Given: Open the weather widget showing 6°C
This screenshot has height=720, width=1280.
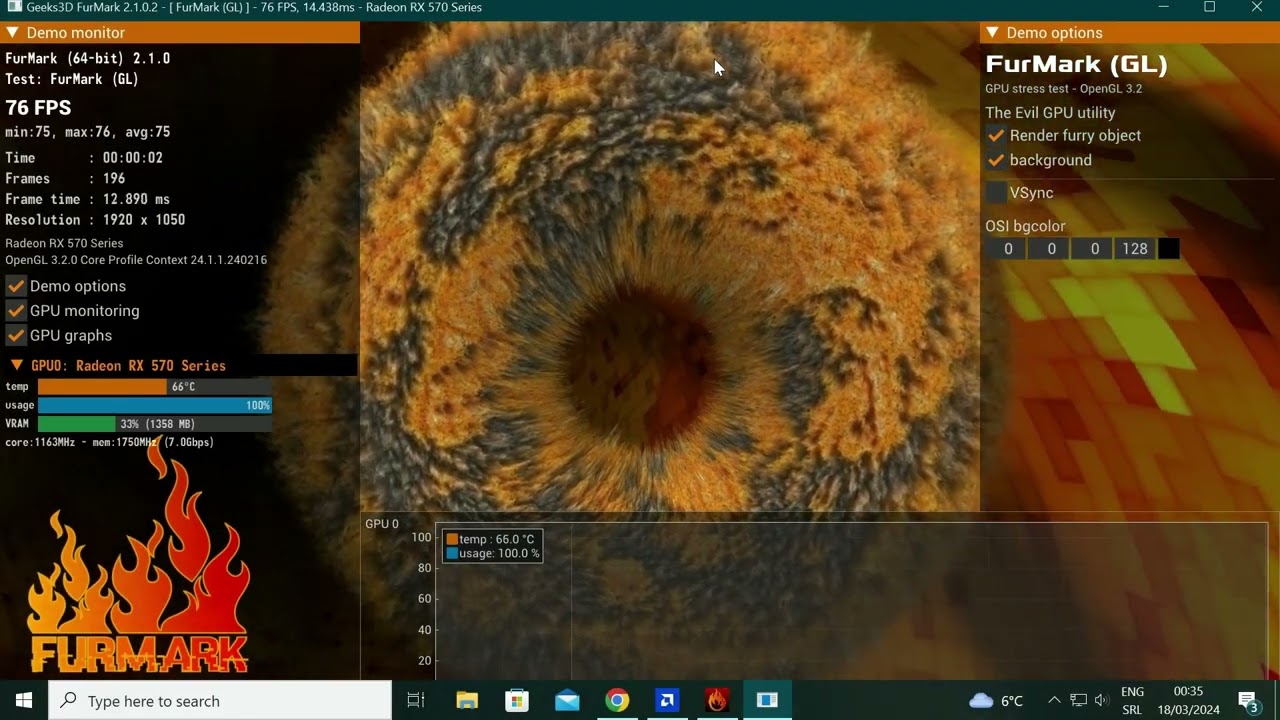Looking at the screenshot, I should 996,701.
